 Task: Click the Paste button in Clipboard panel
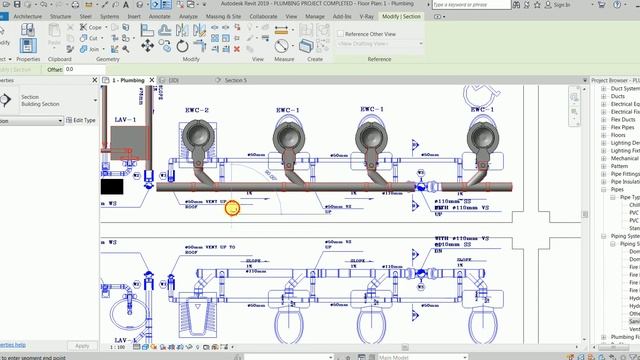[54, 36]
